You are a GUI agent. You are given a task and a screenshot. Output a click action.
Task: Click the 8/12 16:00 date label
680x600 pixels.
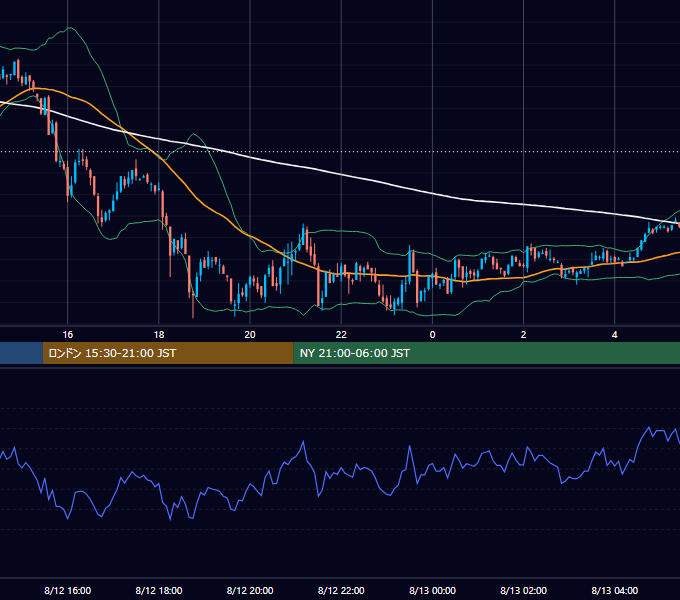coord(68,590)
